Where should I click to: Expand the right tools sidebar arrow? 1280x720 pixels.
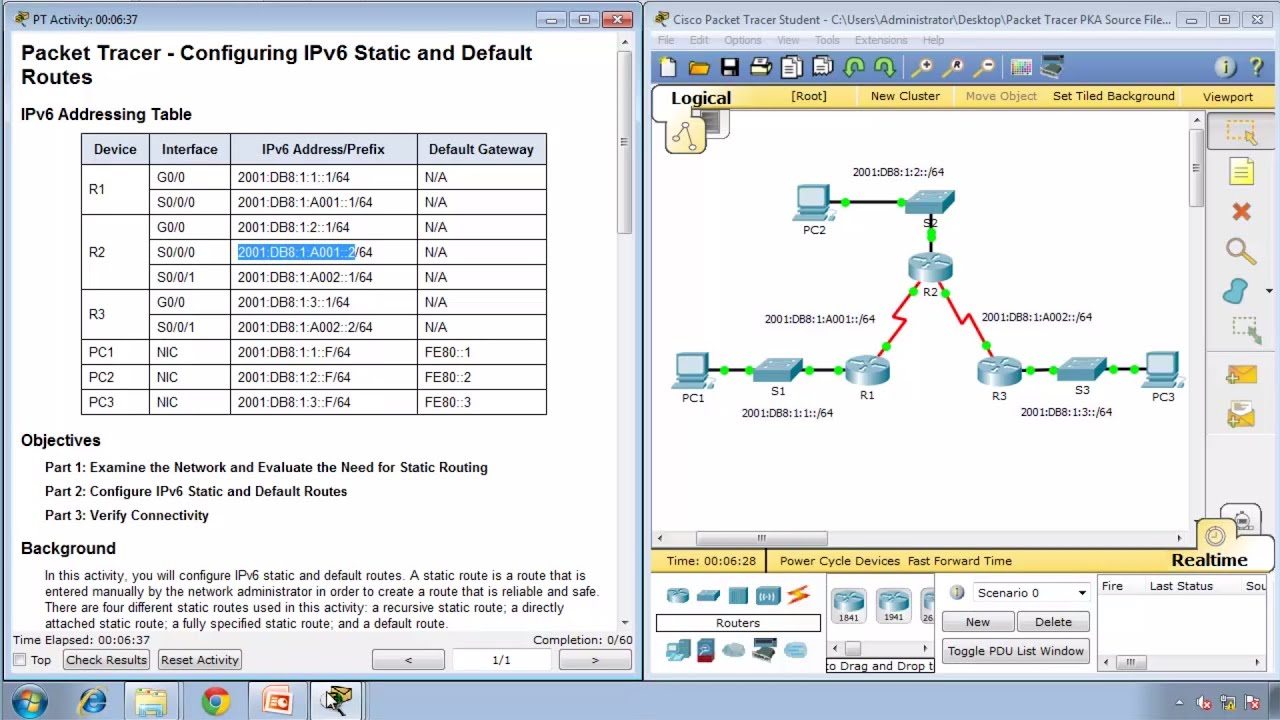coord(1269,291)
